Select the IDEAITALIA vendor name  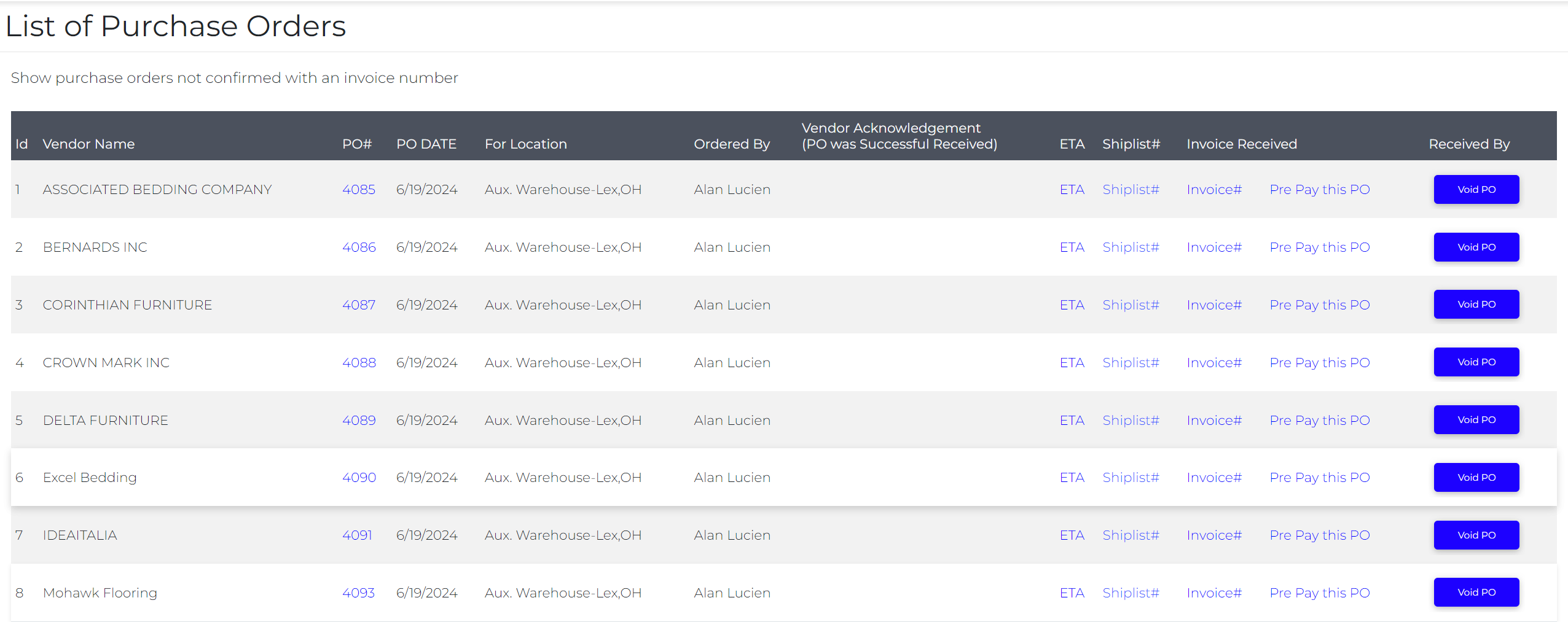click(80, 535)
